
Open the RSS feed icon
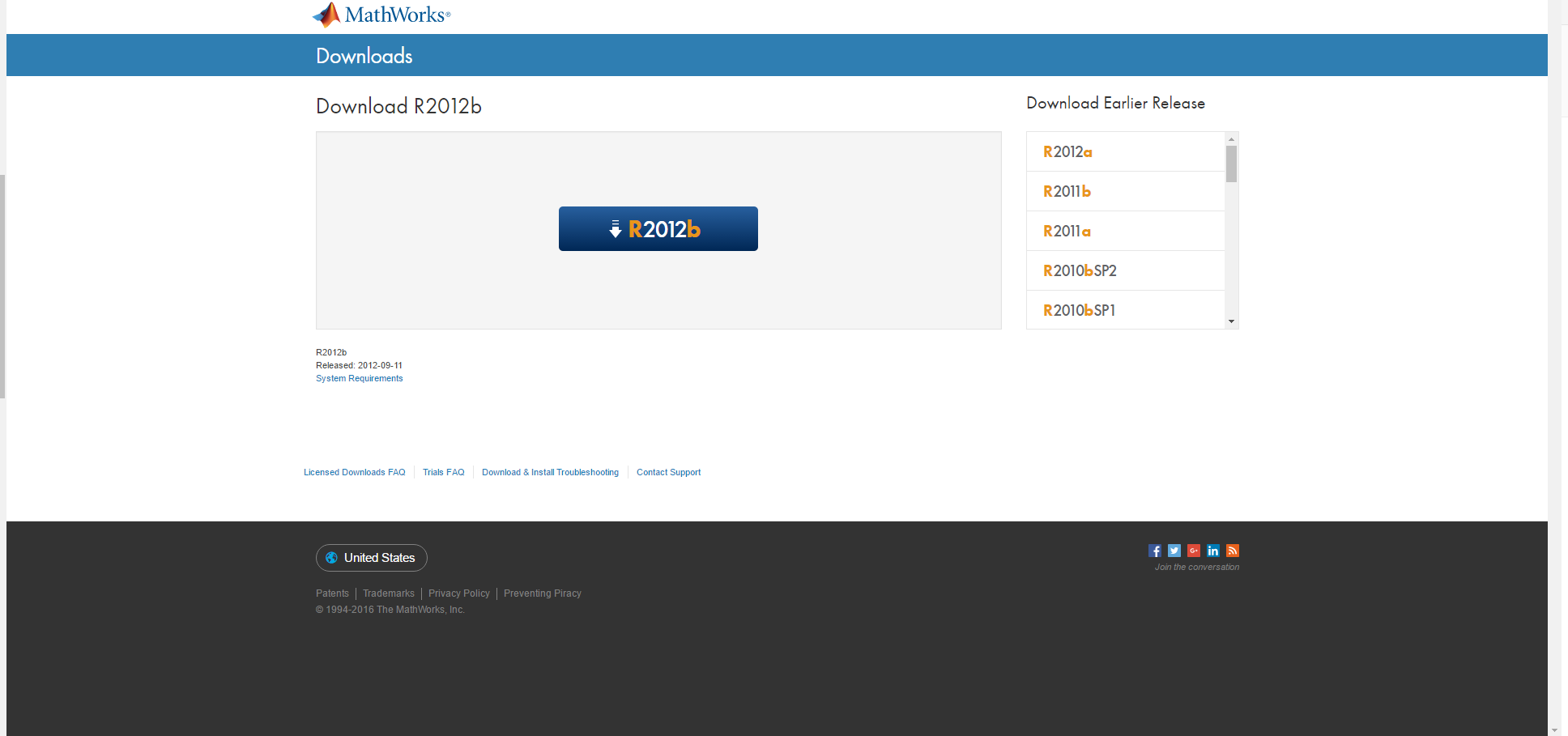(1232, 551)
